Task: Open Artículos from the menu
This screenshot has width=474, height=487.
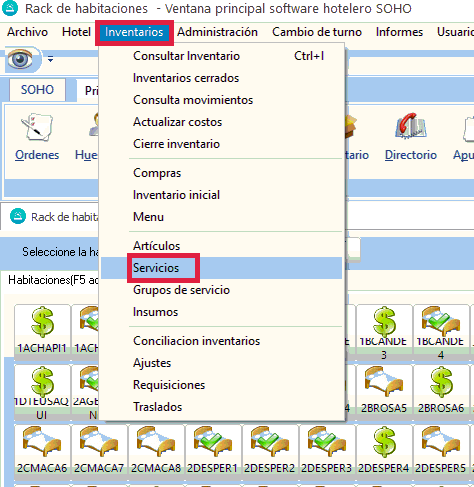Action: click(x=221, y=246)
